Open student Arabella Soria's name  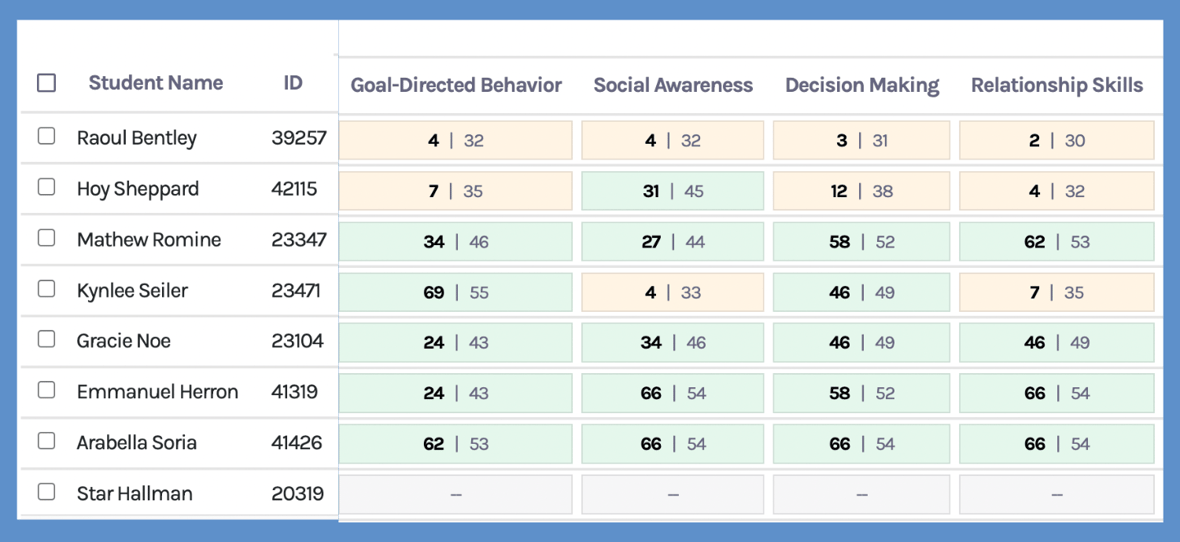pos(137,442)
